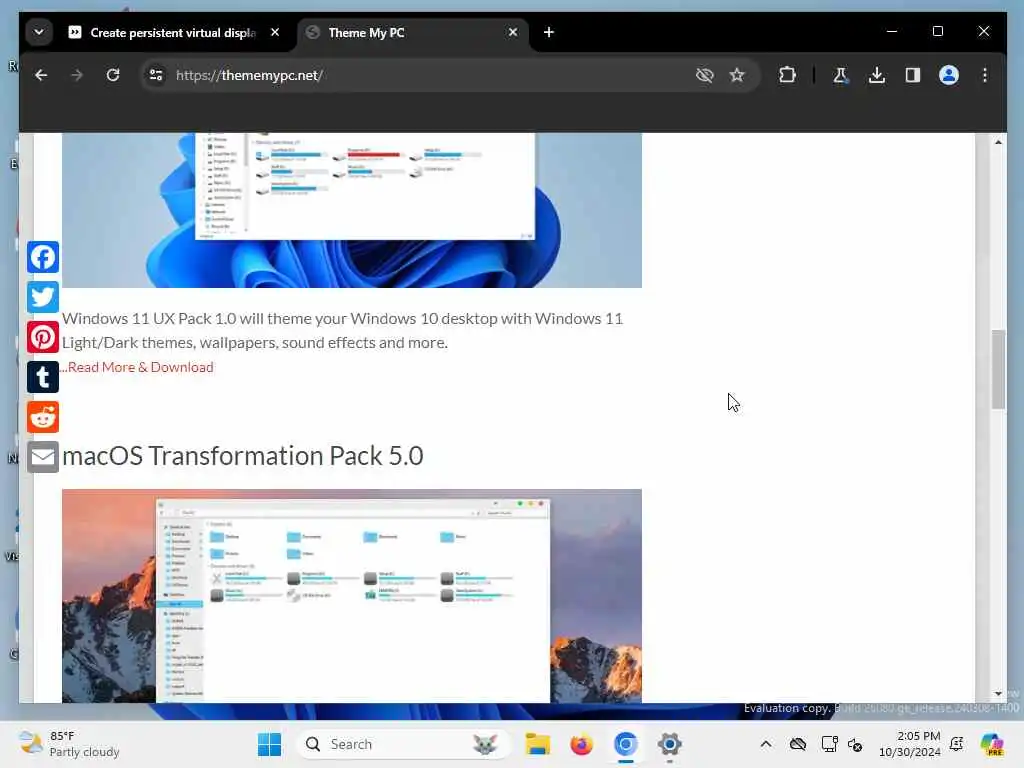Share page on Reddit
The height and width of the screenshot is (768, 1024).
(x=43, y=417)
